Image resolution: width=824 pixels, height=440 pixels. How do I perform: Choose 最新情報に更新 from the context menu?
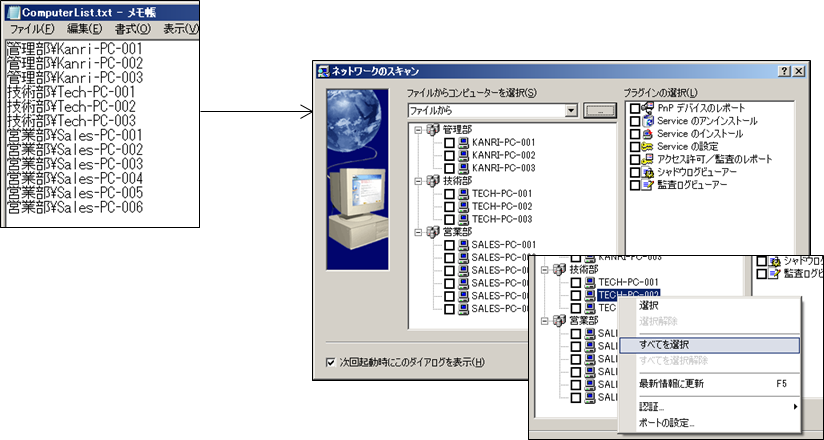point(709,383)
